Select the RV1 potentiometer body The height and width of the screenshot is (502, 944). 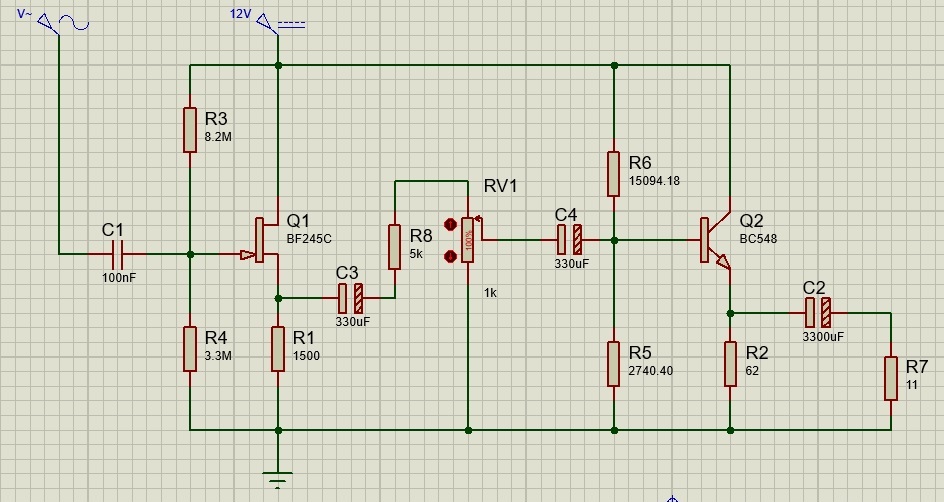pos(468,240)
